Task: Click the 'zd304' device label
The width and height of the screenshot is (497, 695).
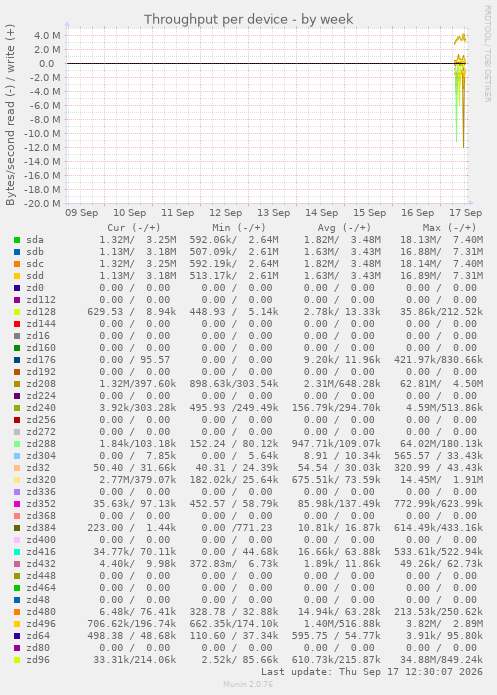Action: click(41, 456)
